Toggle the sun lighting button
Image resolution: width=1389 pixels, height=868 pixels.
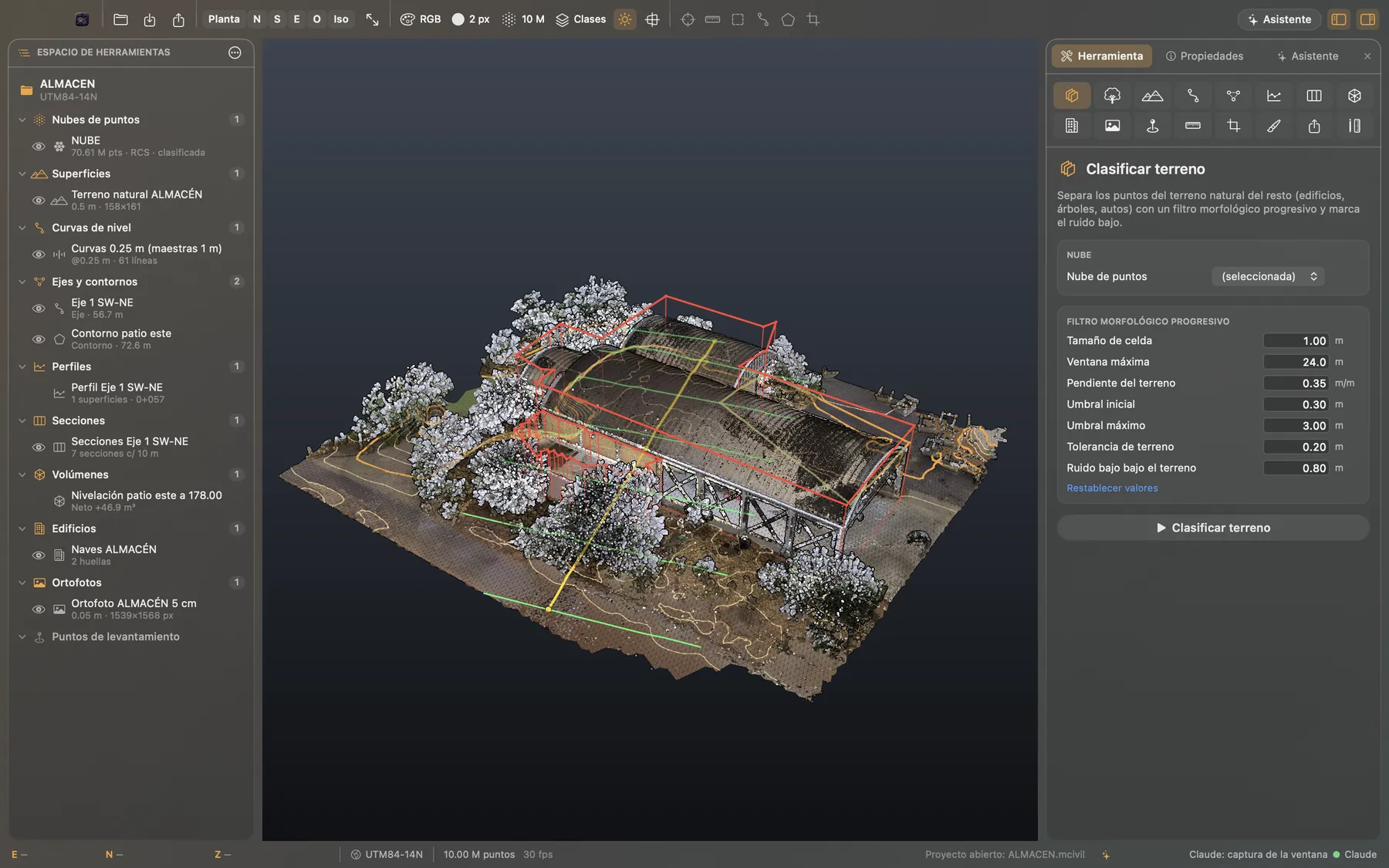coord(625,19)
